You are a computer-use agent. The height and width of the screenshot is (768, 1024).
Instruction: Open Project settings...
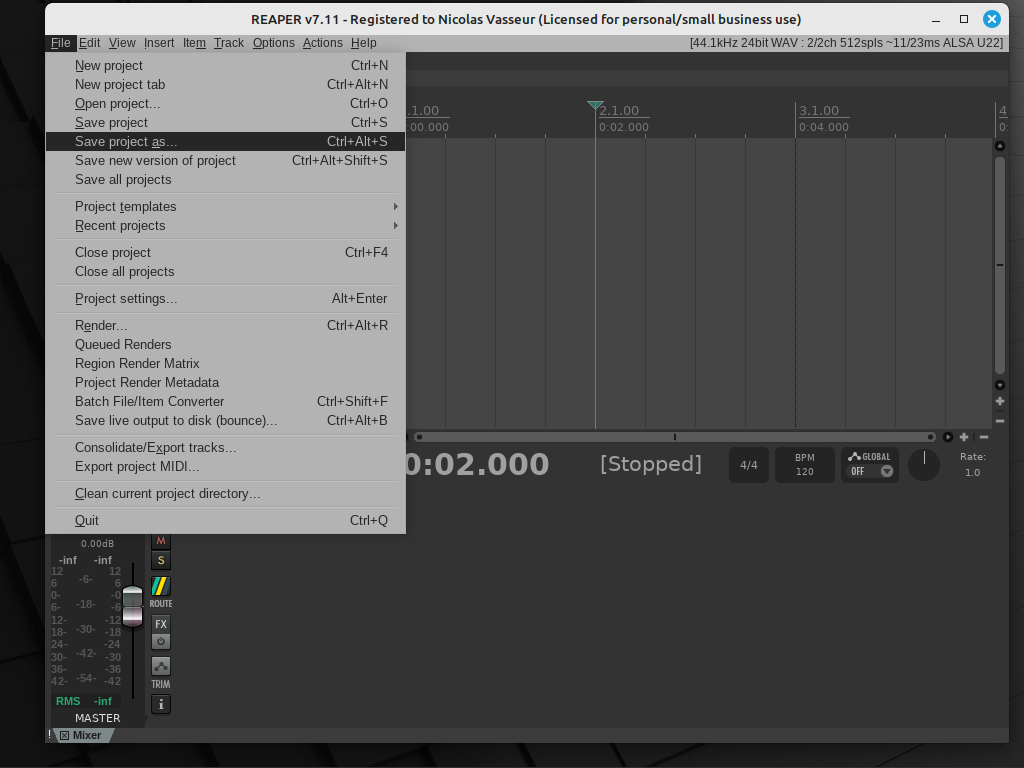pos(226,298)
